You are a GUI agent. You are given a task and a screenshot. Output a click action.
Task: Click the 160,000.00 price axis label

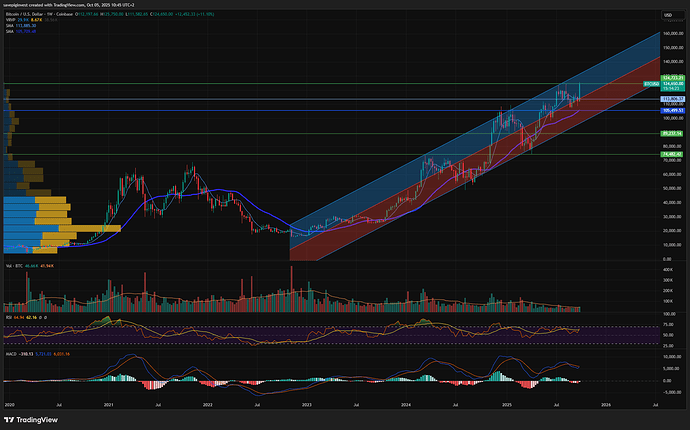click(x=670, y=33)
